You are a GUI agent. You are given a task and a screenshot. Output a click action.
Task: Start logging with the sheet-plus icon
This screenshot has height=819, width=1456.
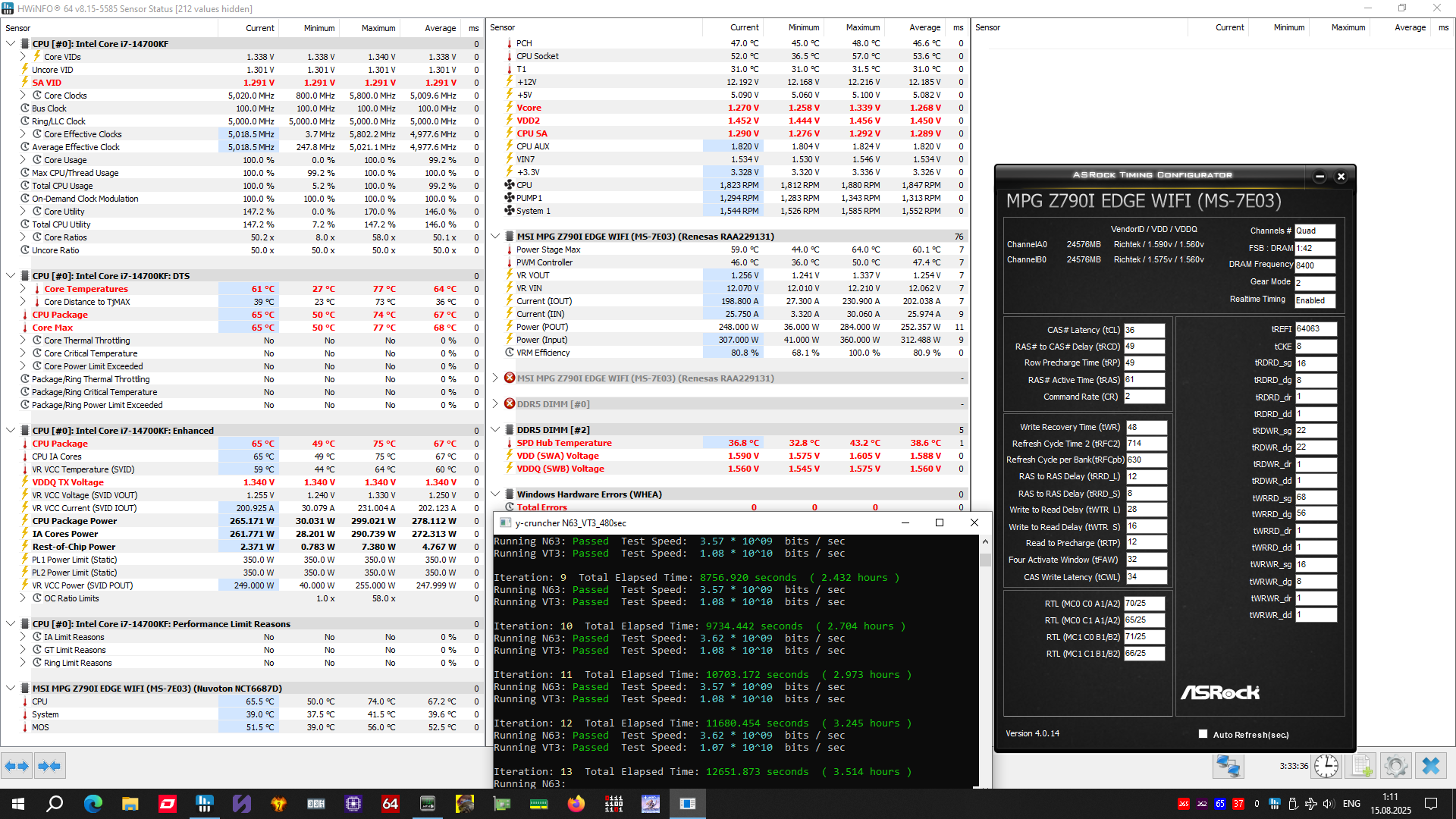(1362, 766)
